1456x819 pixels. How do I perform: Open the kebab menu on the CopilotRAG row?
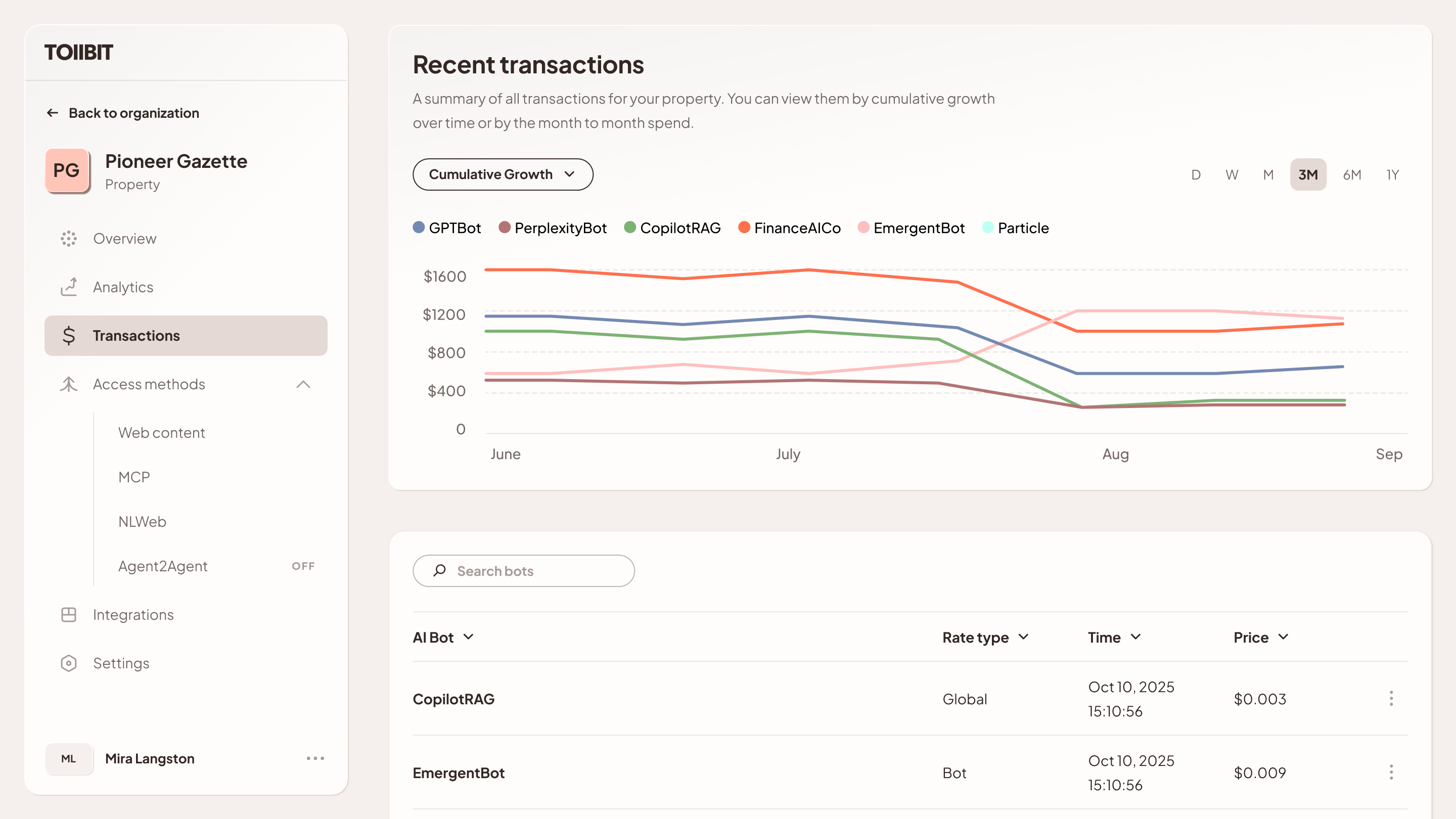pos(1392,699)
